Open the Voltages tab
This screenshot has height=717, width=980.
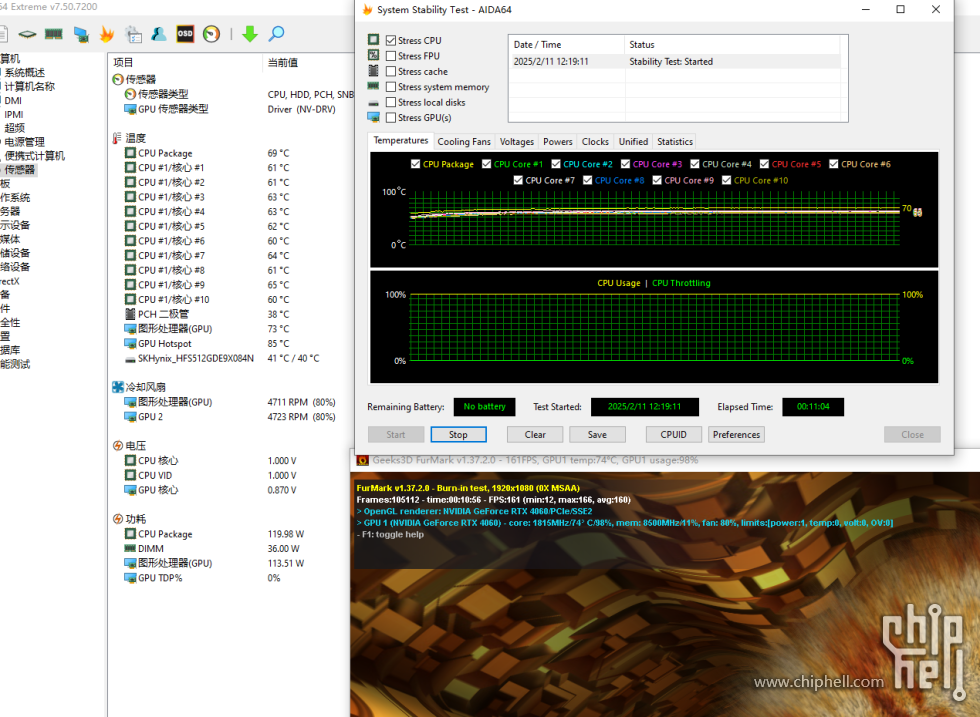[517, 142]
